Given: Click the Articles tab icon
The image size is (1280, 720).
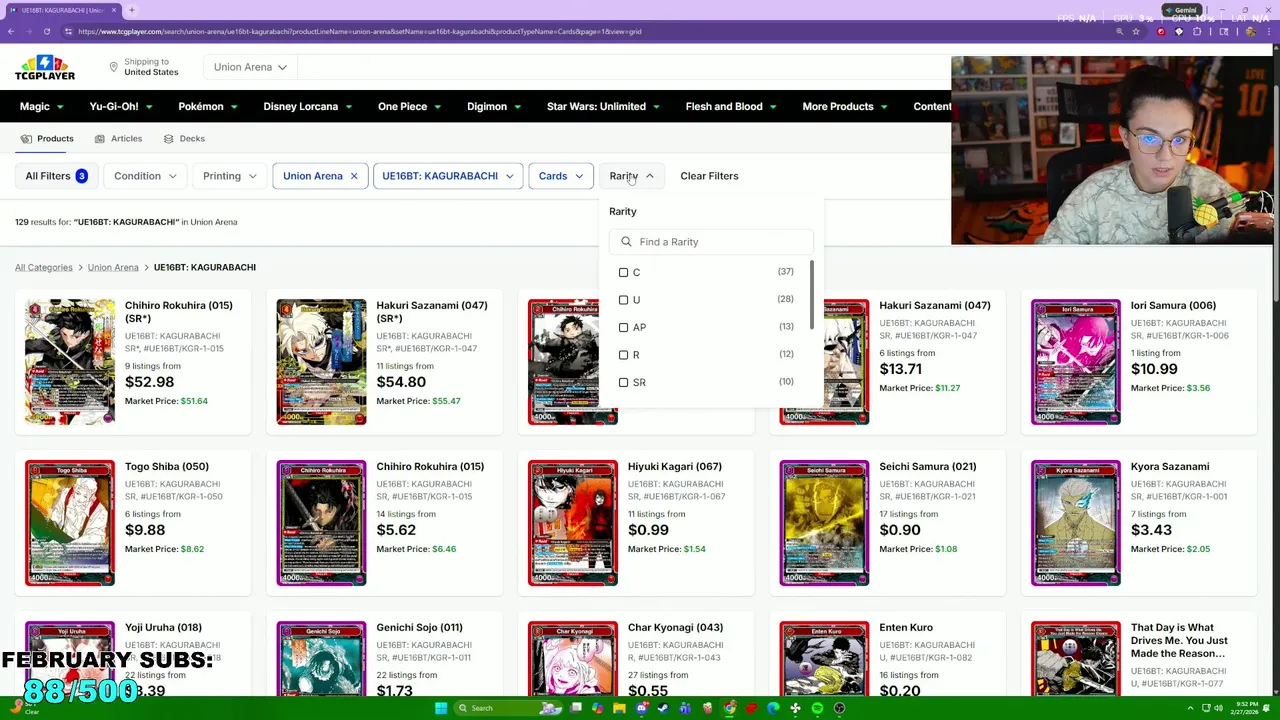Looking at the screenshot, I should 99,139.
